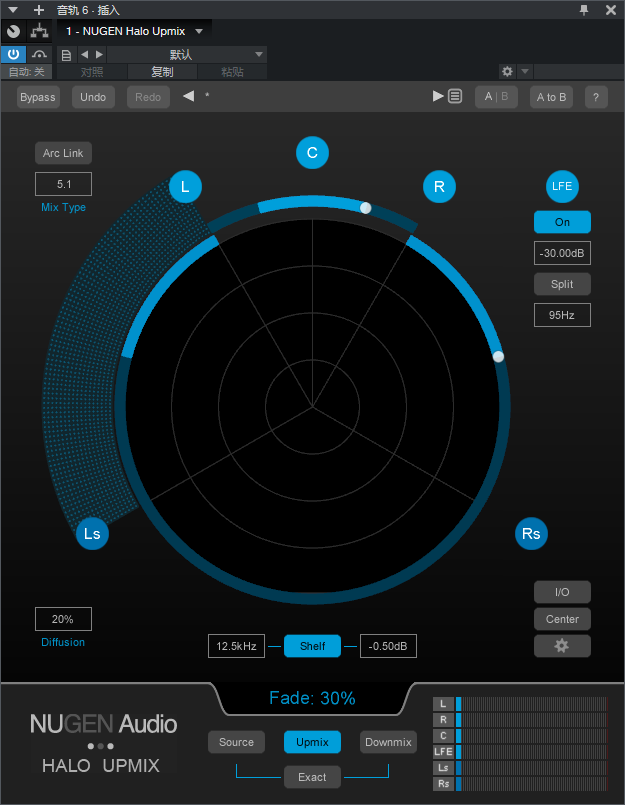Click the 对照 compare item

click(92, 72)
